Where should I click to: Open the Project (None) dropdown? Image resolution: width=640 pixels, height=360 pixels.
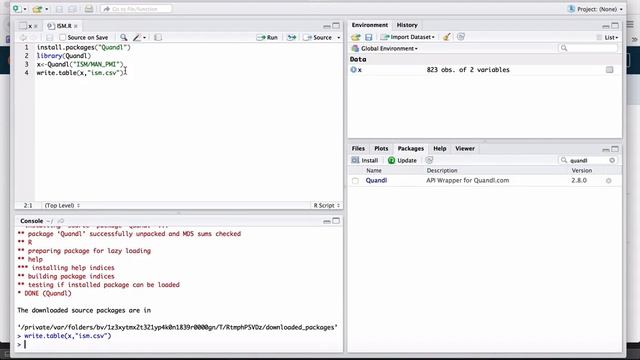(596, 9)
